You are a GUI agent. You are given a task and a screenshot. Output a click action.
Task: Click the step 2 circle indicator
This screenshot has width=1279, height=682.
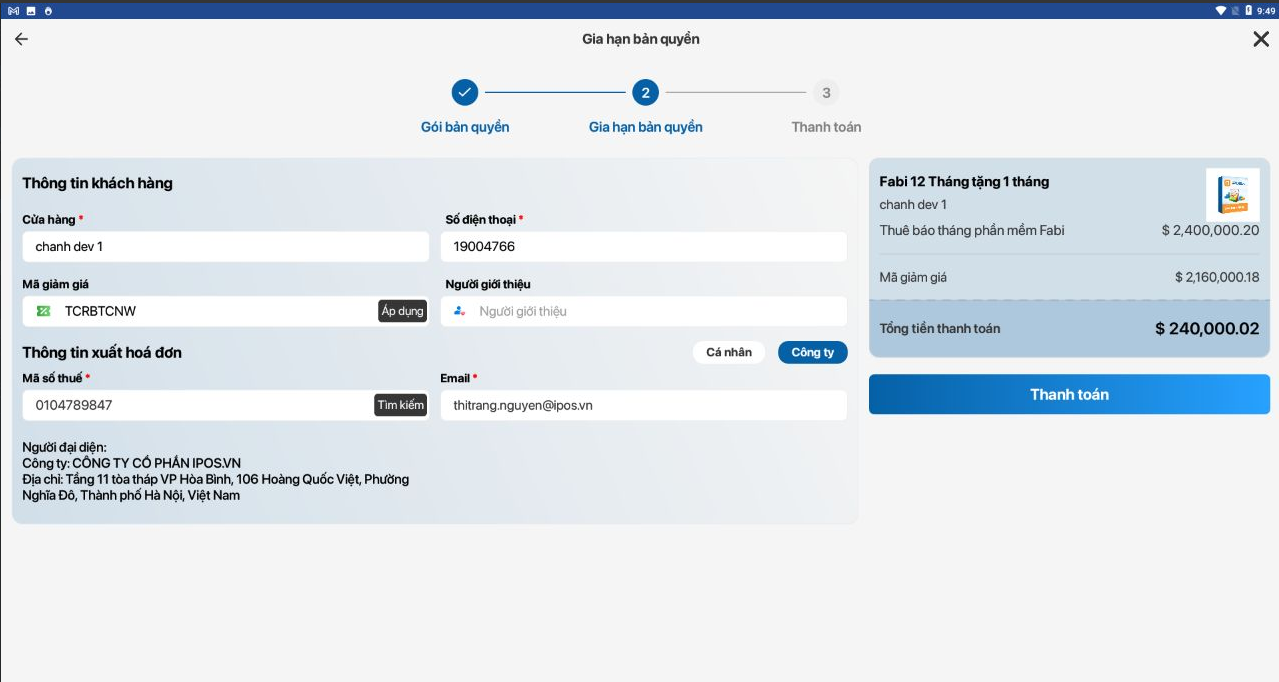(645, 93)
